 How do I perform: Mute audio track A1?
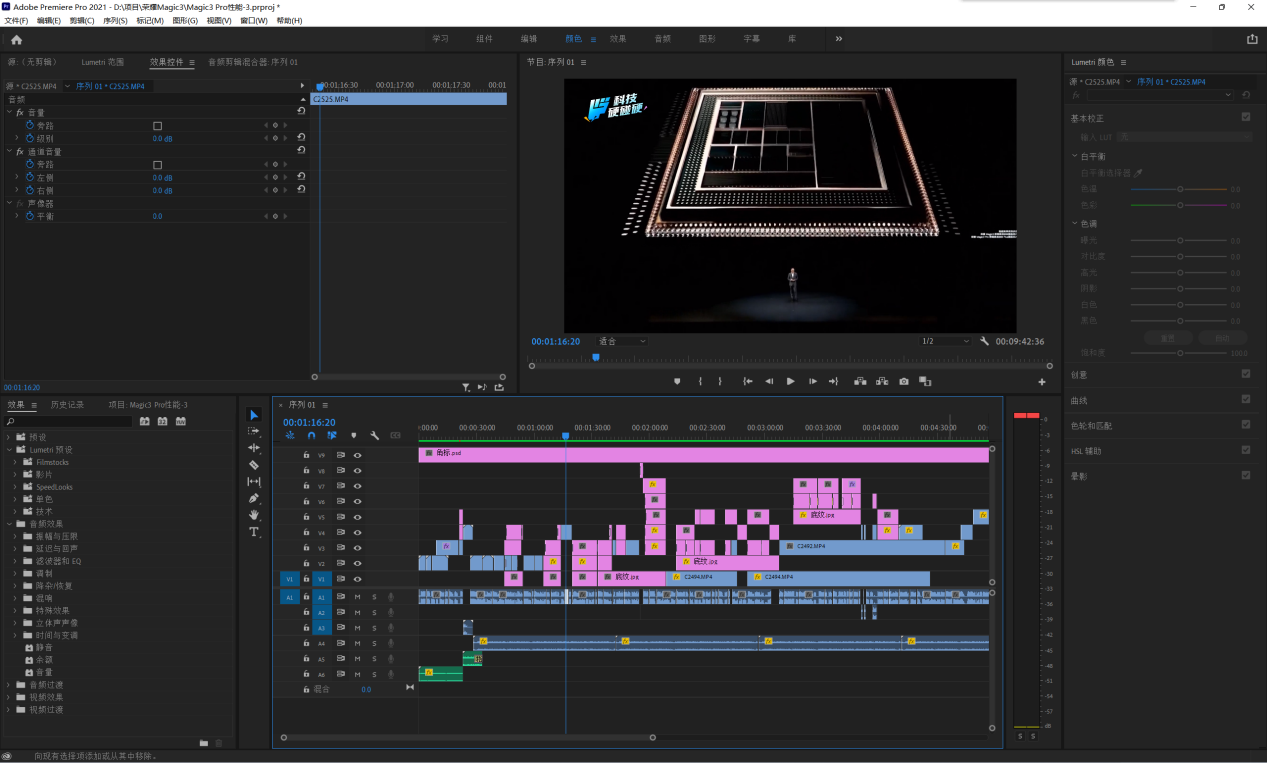tap(357, 597)
